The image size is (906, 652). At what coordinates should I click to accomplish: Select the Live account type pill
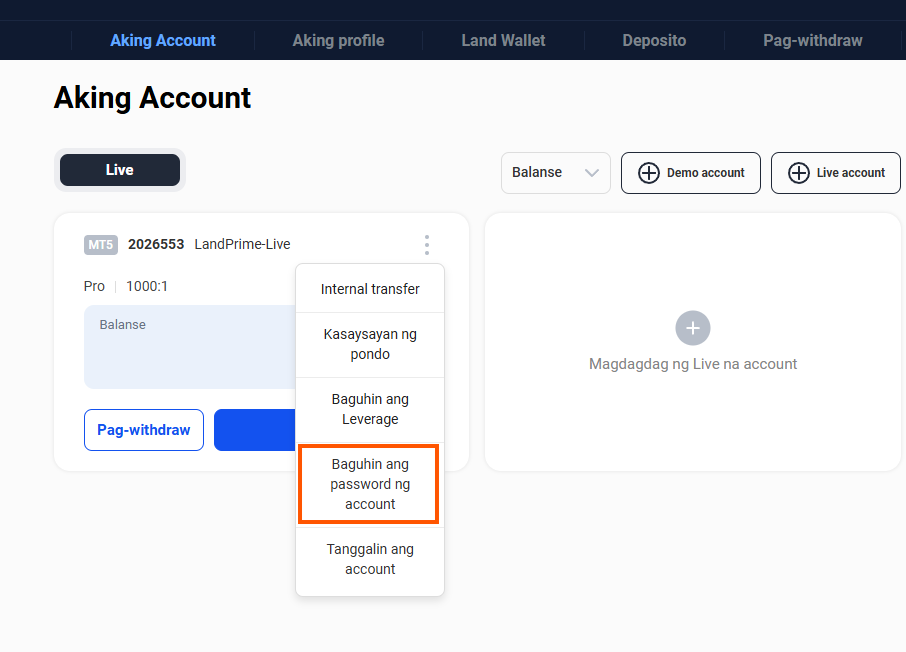pyautogui.click(x=120, y=170)
